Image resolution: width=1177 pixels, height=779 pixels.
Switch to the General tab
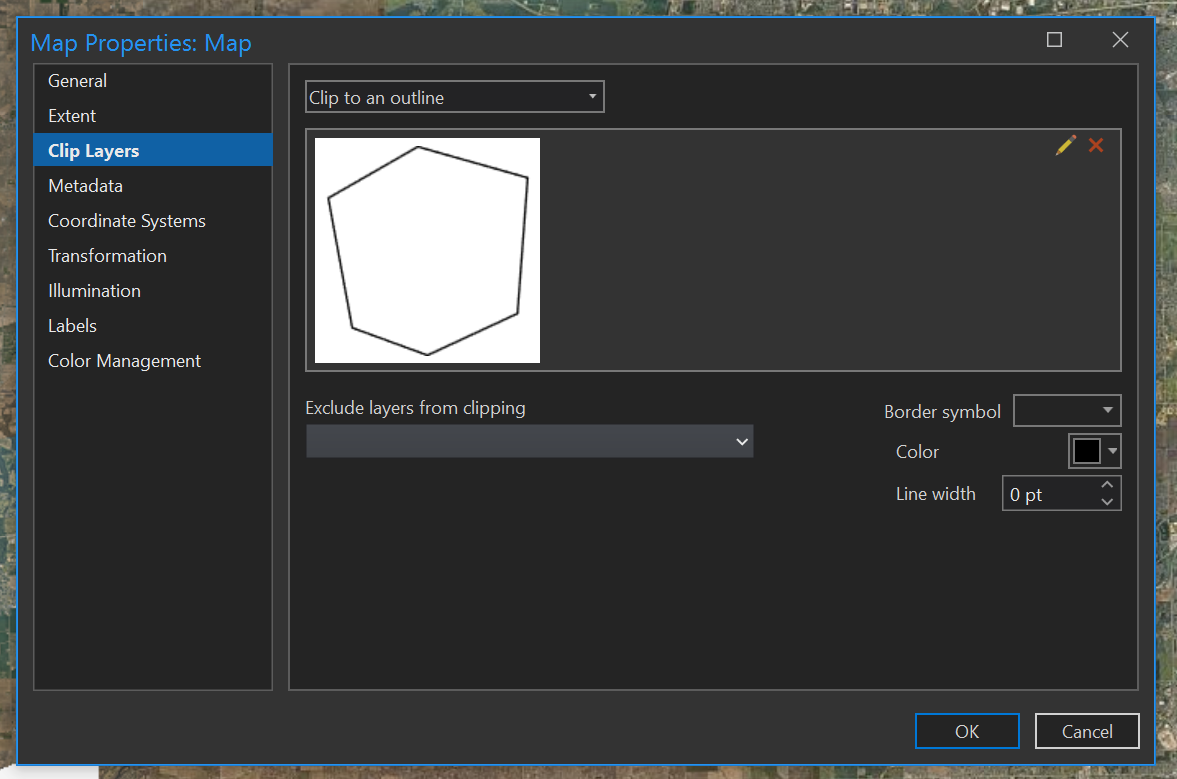click(x=77, y=80)
